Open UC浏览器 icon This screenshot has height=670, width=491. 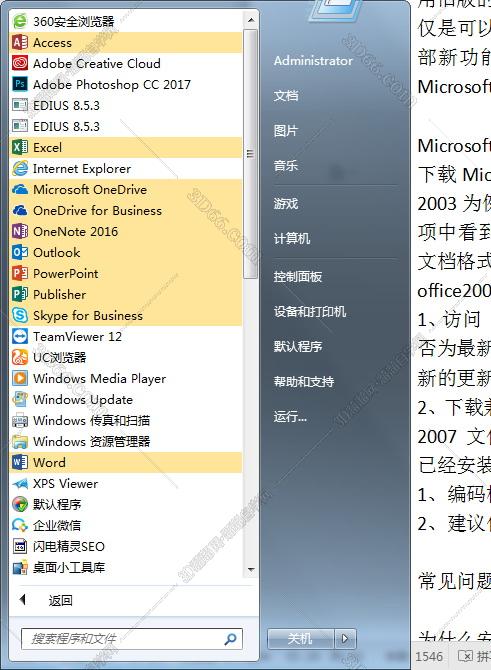20,357
